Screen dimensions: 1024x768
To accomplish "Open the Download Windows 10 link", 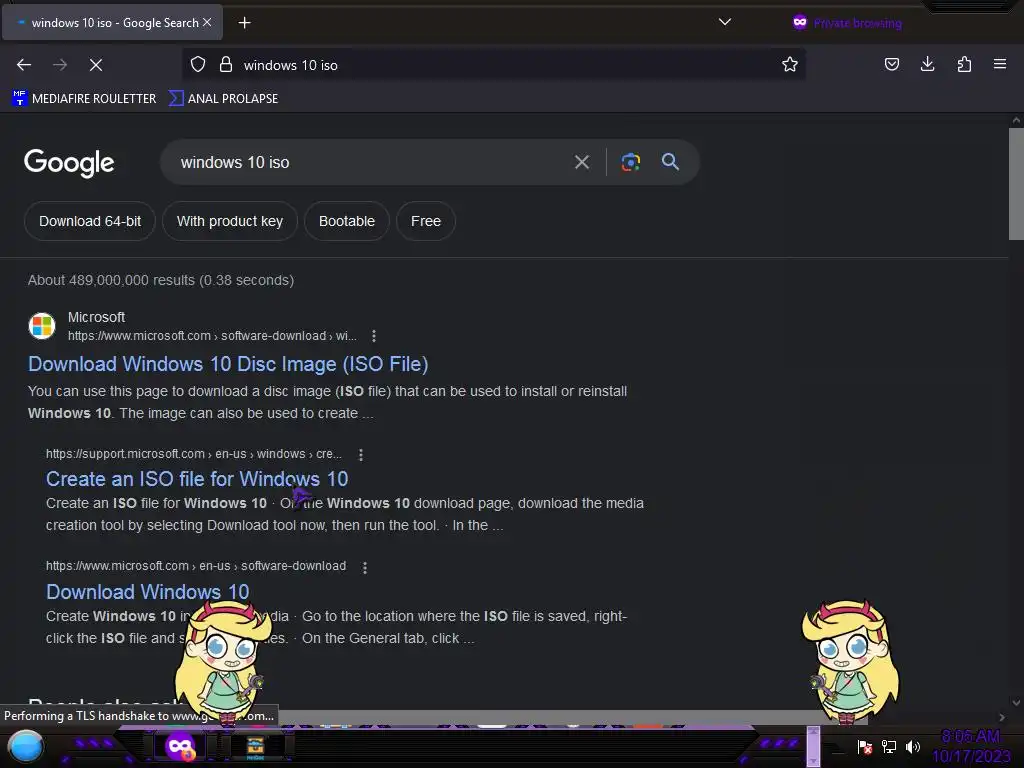I will point(148,592).
